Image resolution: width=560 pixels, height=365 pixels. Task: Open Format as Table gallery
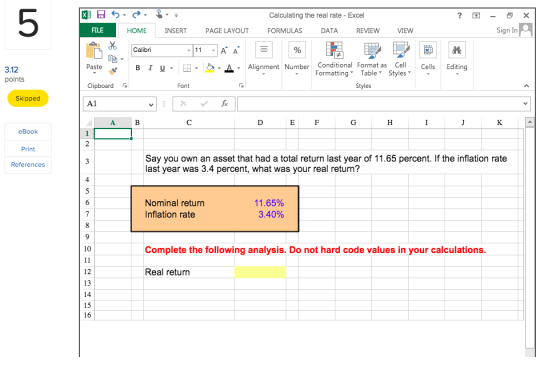[372, 59]
